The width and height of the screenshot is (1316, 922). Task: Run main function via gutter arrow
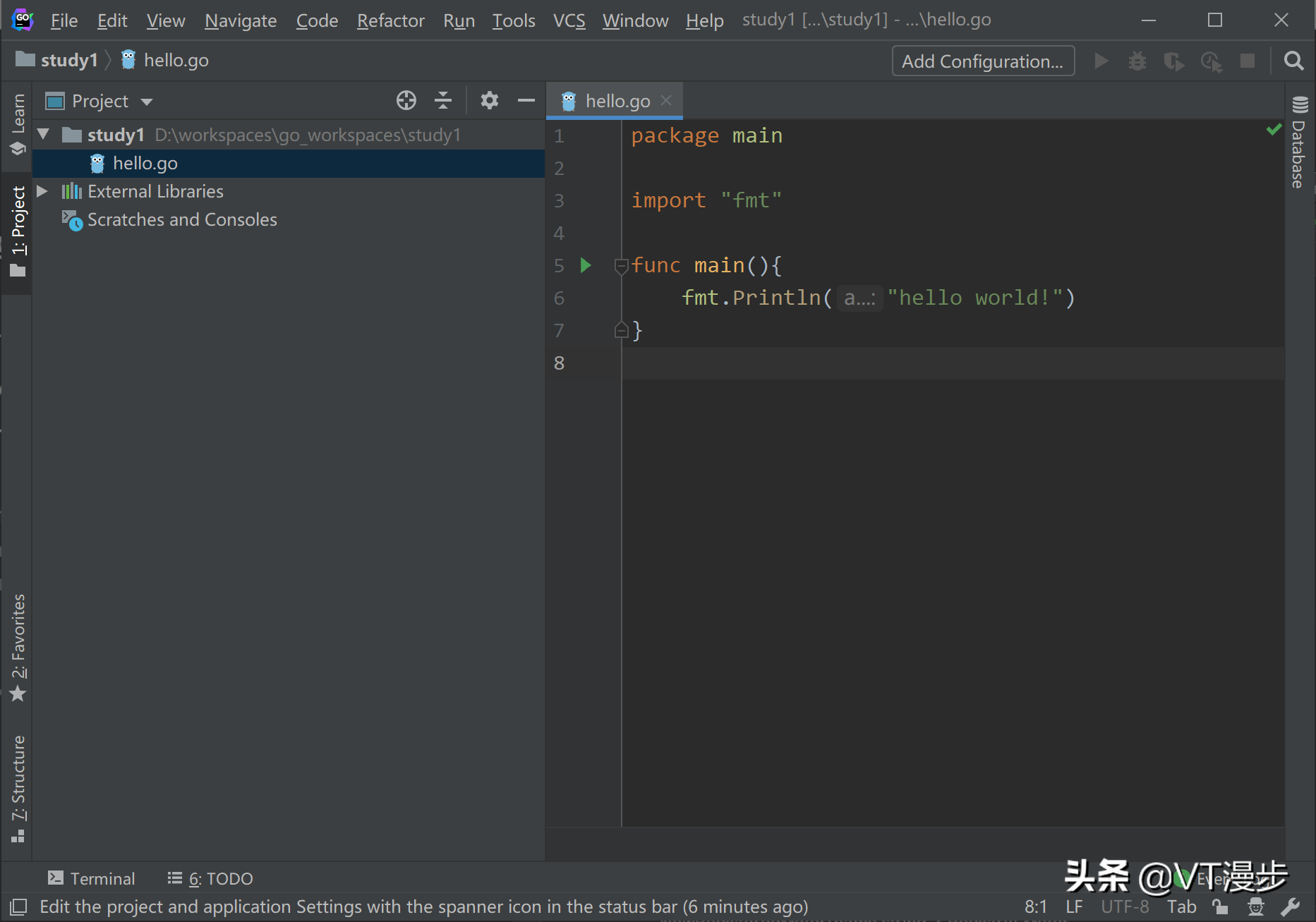tap(585, 265)
